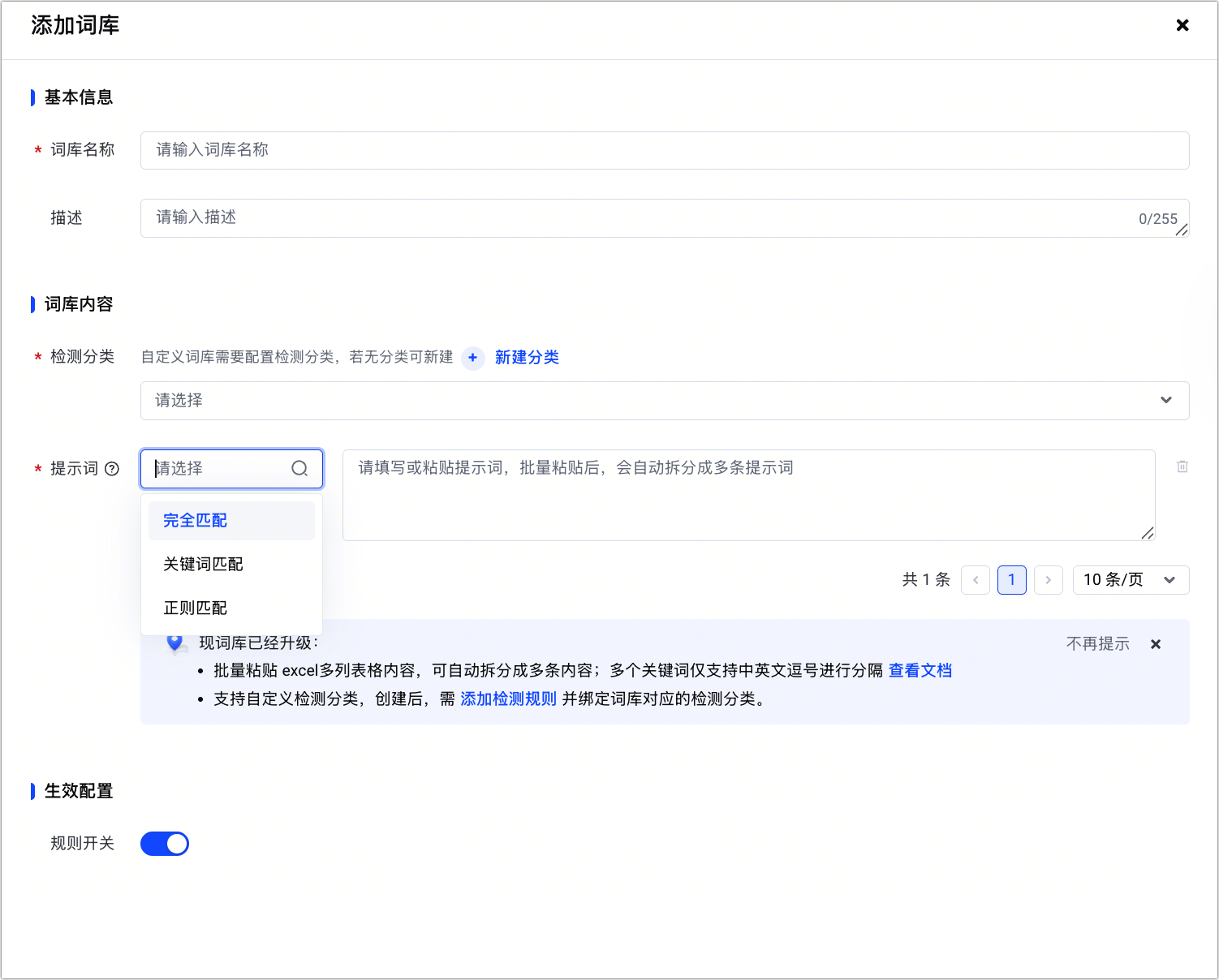The height and width of the screenshot is (980, 1219).
Task: Select 关键词匹配 from the dropdown list
Action: [231, 565]
